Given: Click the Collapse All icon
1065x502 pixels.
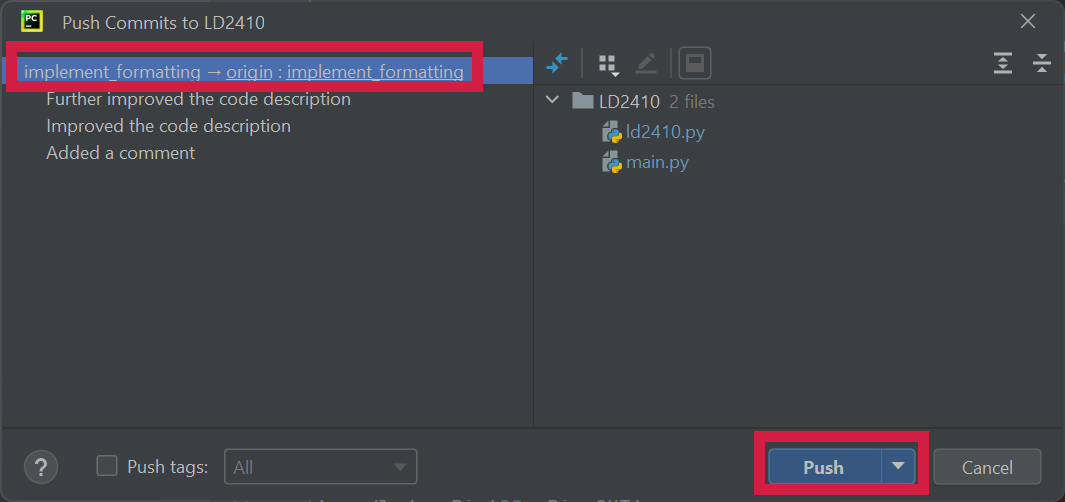Looking at the screenshot, I should click(x=1041, y=64).
